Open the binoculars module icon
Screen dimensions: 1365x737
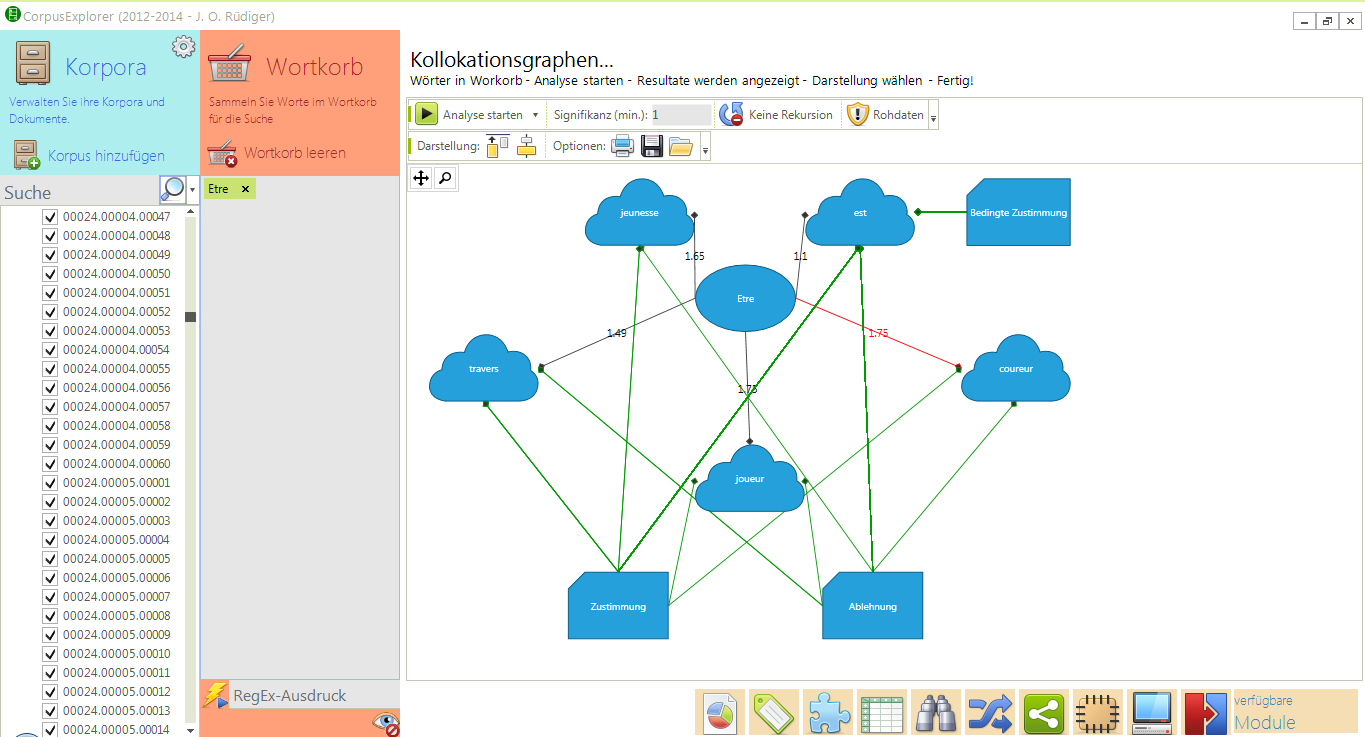click(x=936, y=713)
